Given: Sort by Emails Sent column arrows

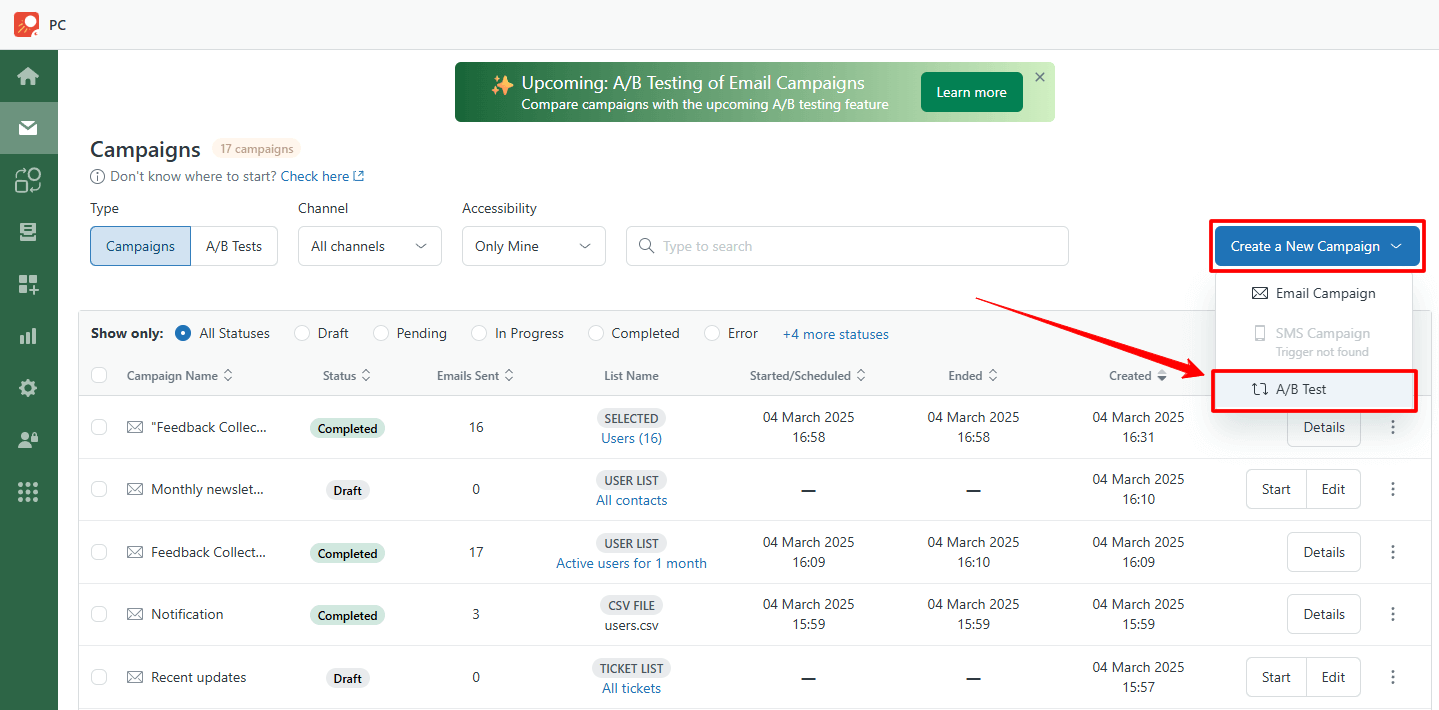Looking at the screenshot, I should coord(509,376).
